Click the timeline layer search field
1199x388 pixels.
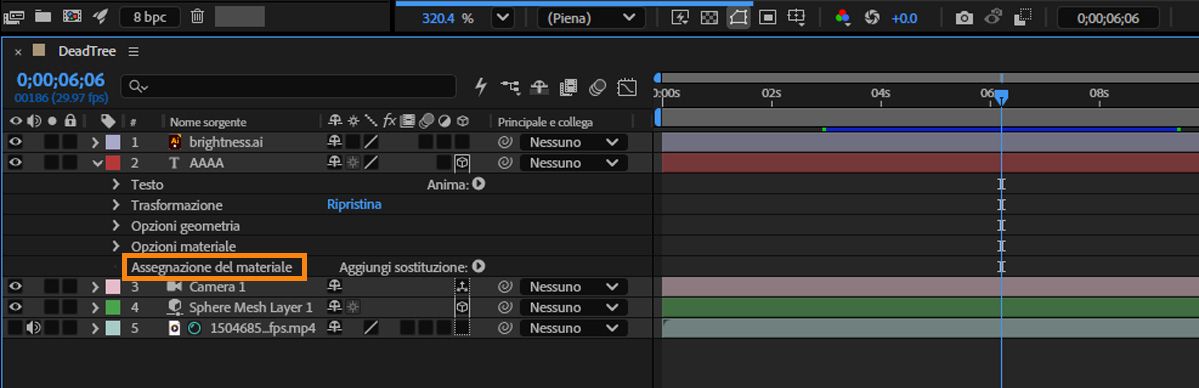pyautogui.click(x=289, y=86)
